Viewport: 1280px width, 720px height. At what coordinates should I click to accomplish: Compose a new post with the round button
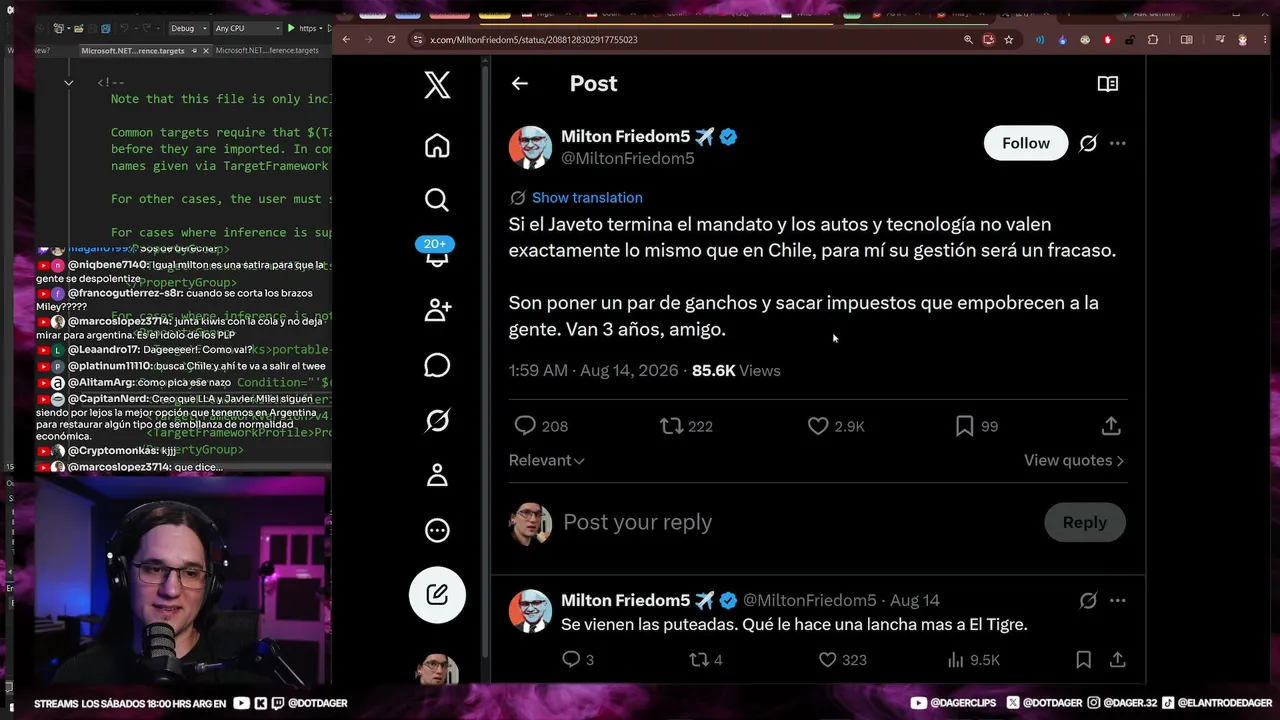[x=437, y=595]
